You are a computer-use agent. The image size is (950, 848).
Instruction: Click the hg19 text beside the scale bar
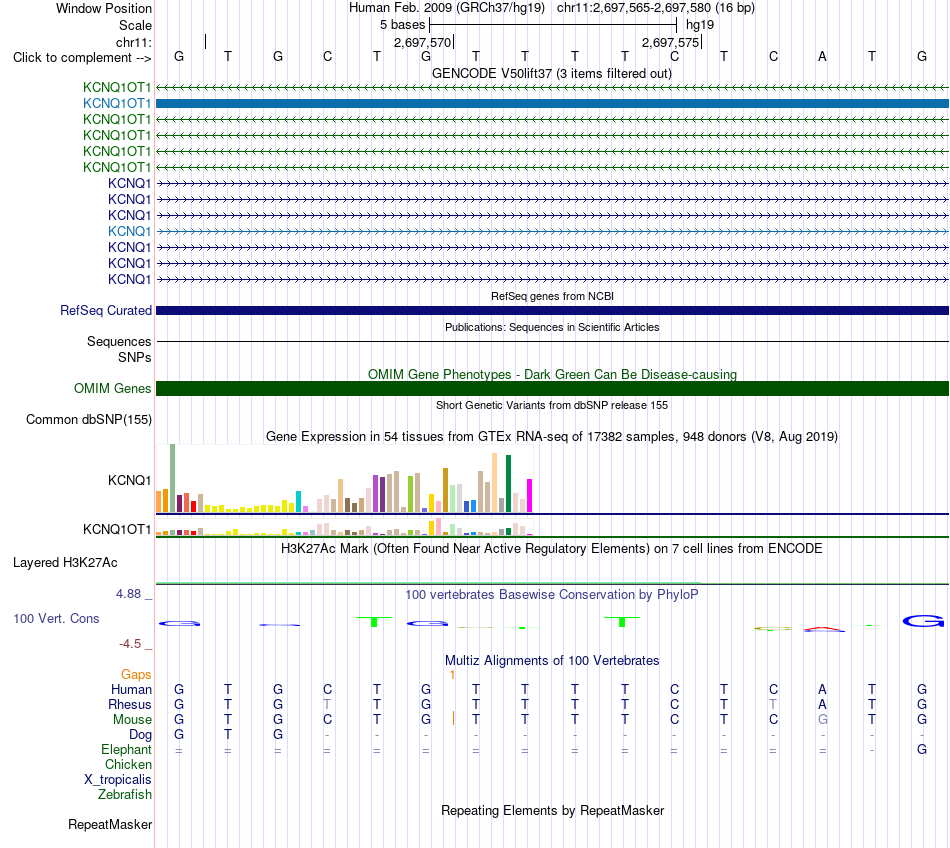(700, 25)
